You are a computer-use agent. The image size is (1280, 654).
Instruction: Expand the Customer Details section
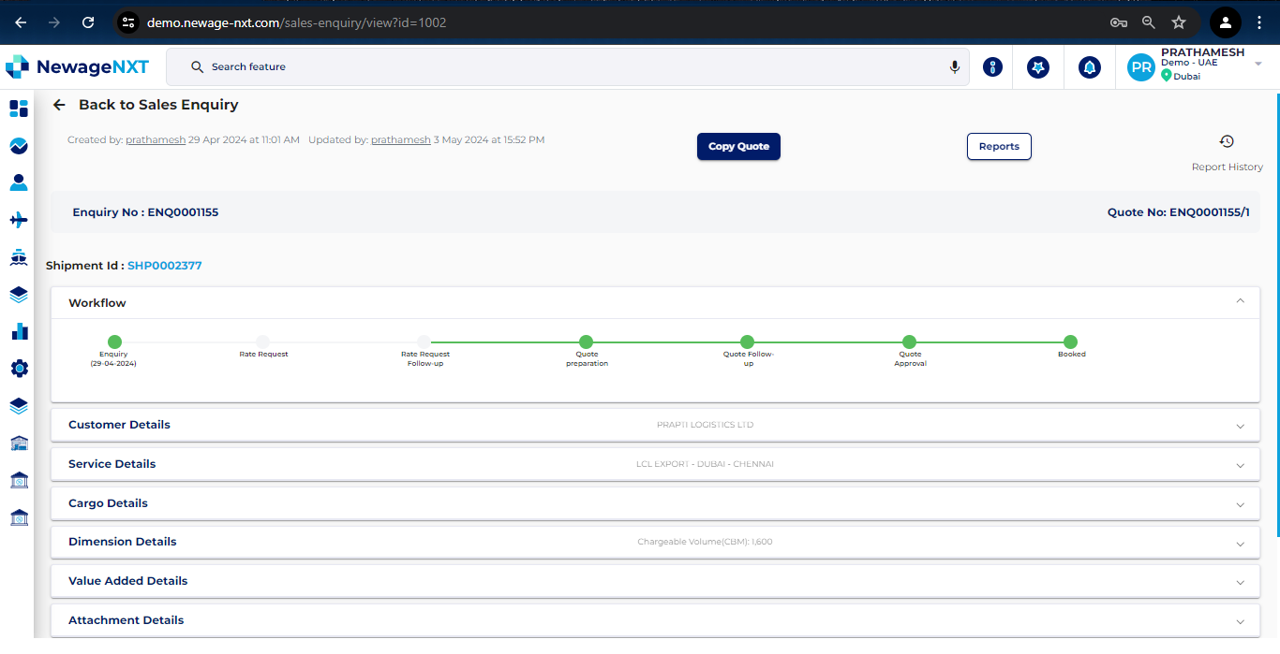point(1240,426)
